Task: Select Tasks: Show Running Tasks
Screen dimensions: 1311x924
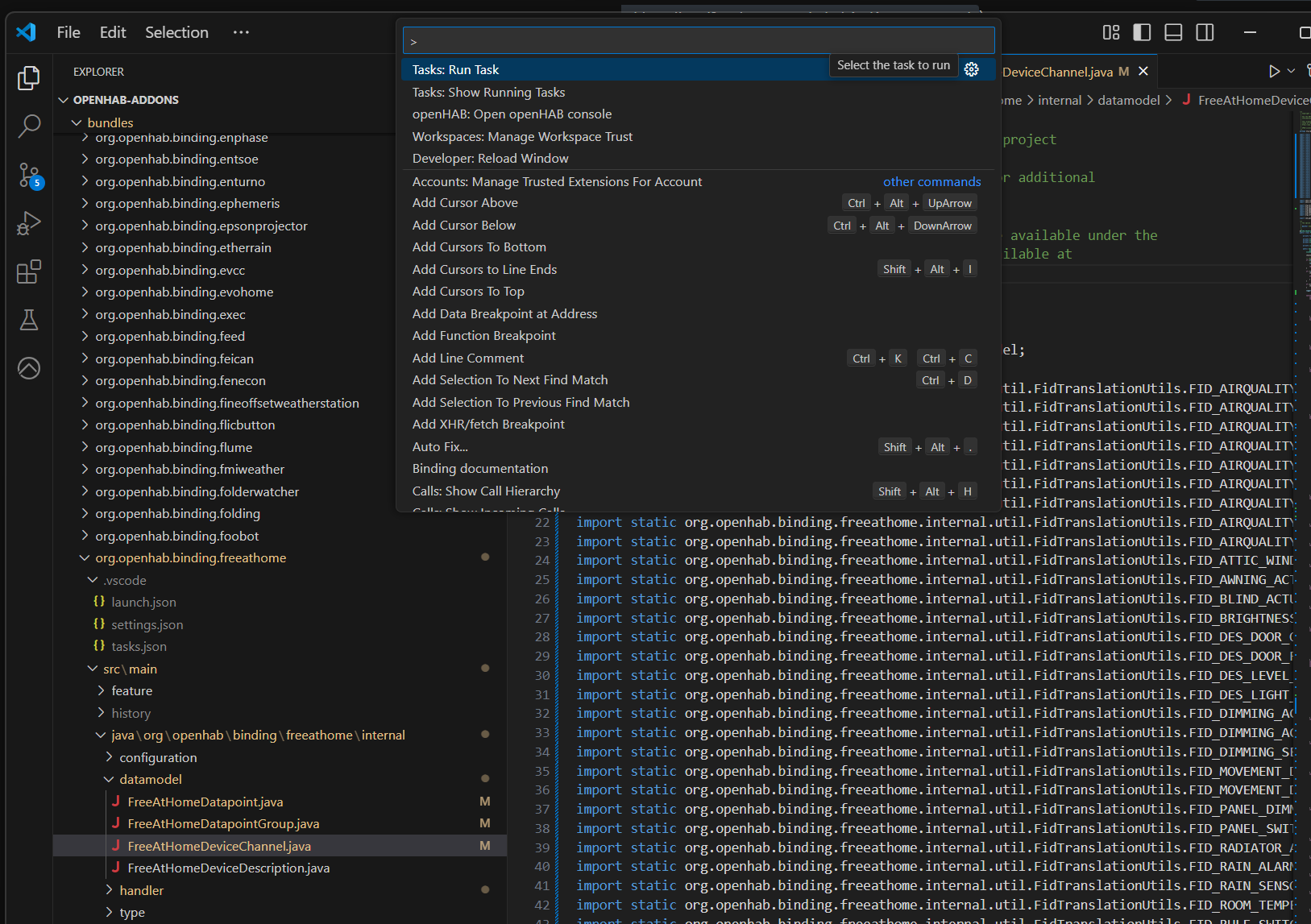Action: tap(699, 92)
